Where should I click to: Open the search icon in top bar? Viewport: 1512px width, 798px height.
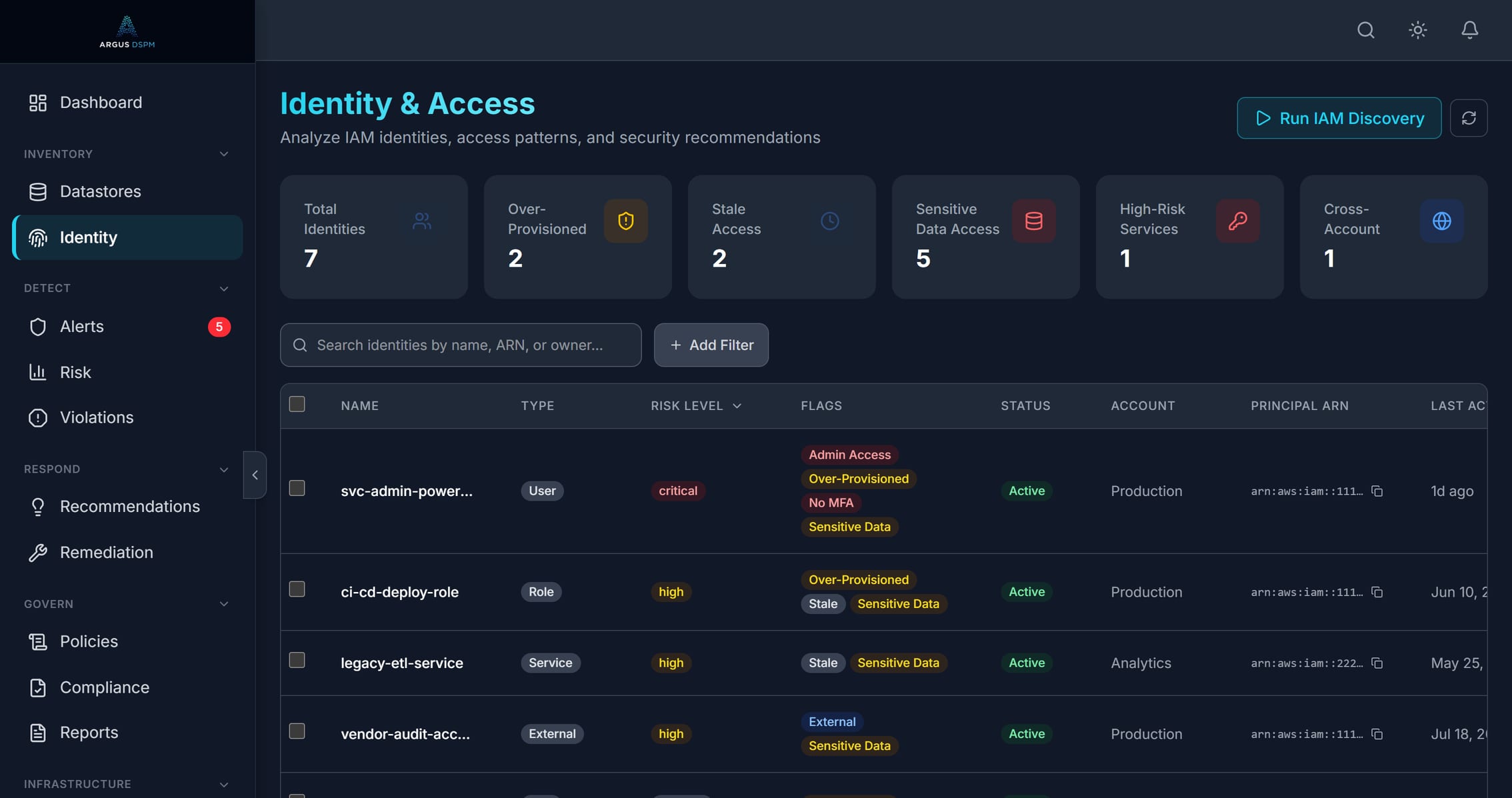click(1365, 30)
